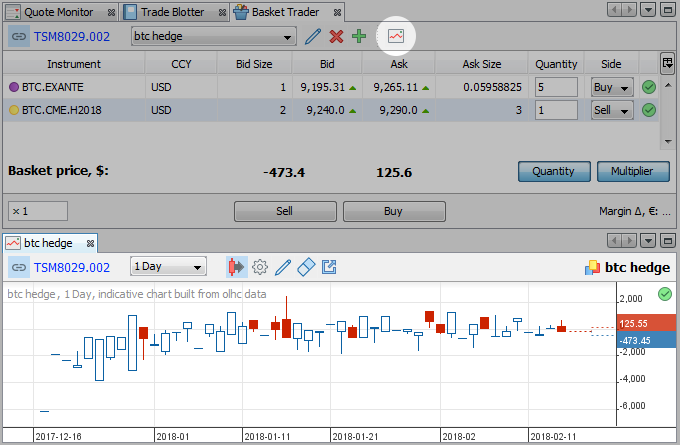680x445 pixels.
Task: Switch to Quote Monitor tab
Action: coord(58,12)
